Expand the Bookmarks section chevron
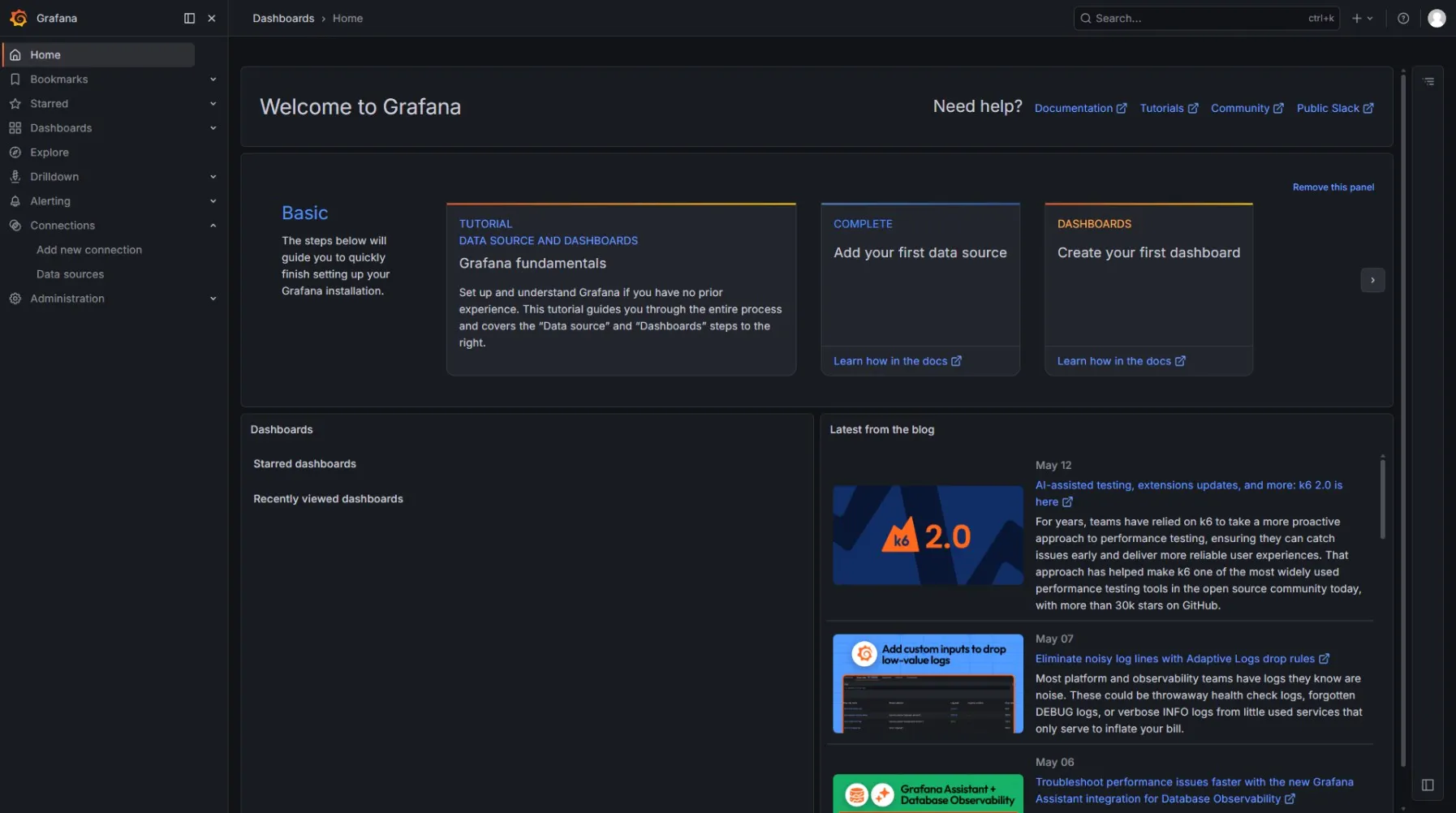This screenshot has height=813, width=1456. [x=213, y=79]
